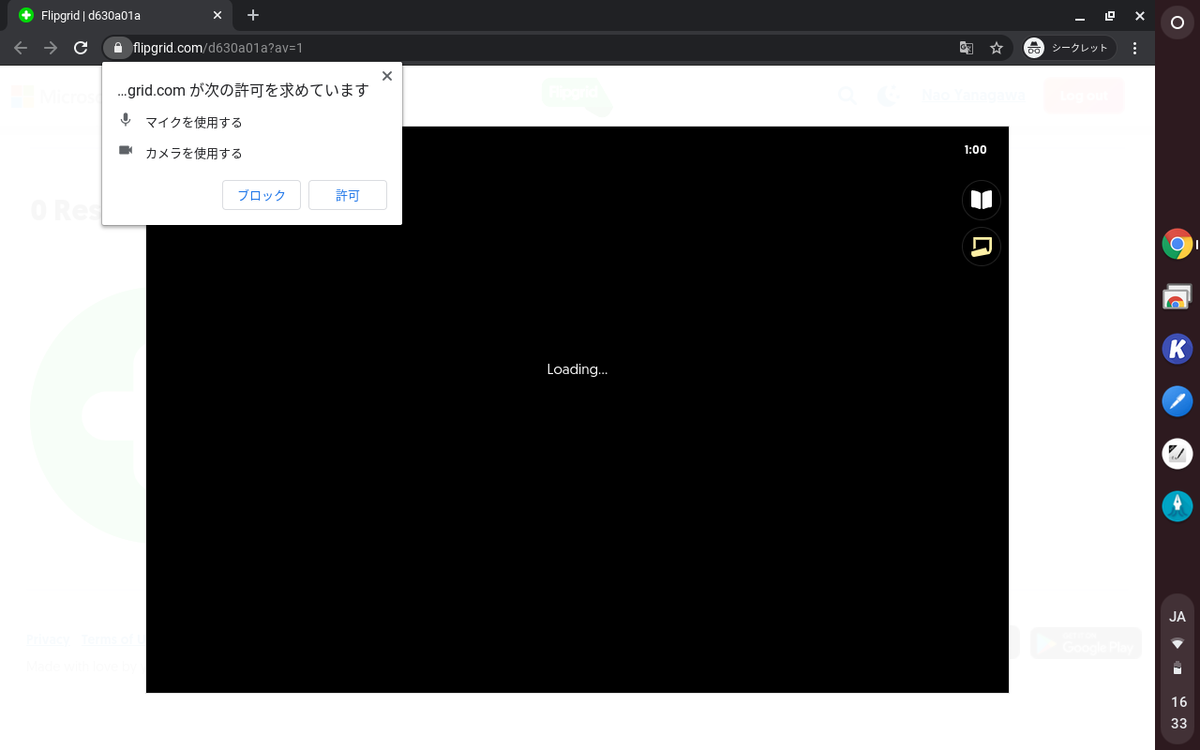Close the Flipgrid tab

point(217,16)
